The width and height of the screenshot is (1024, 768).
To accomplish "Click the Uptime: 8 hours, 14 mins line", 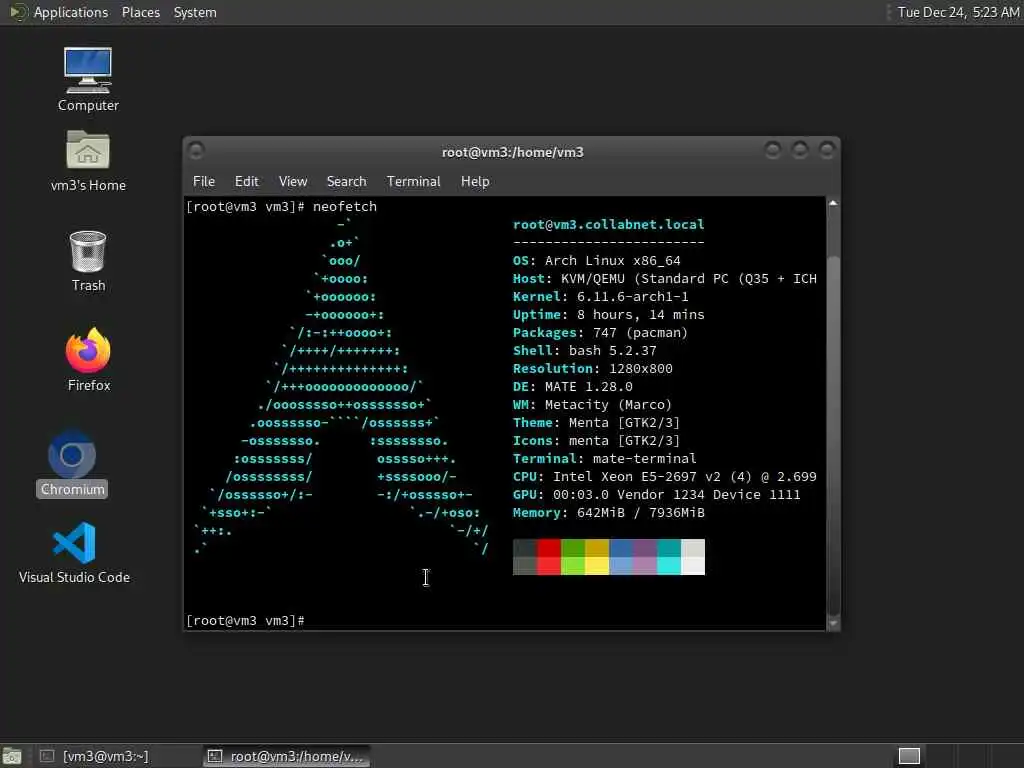I will click(609, 315).
